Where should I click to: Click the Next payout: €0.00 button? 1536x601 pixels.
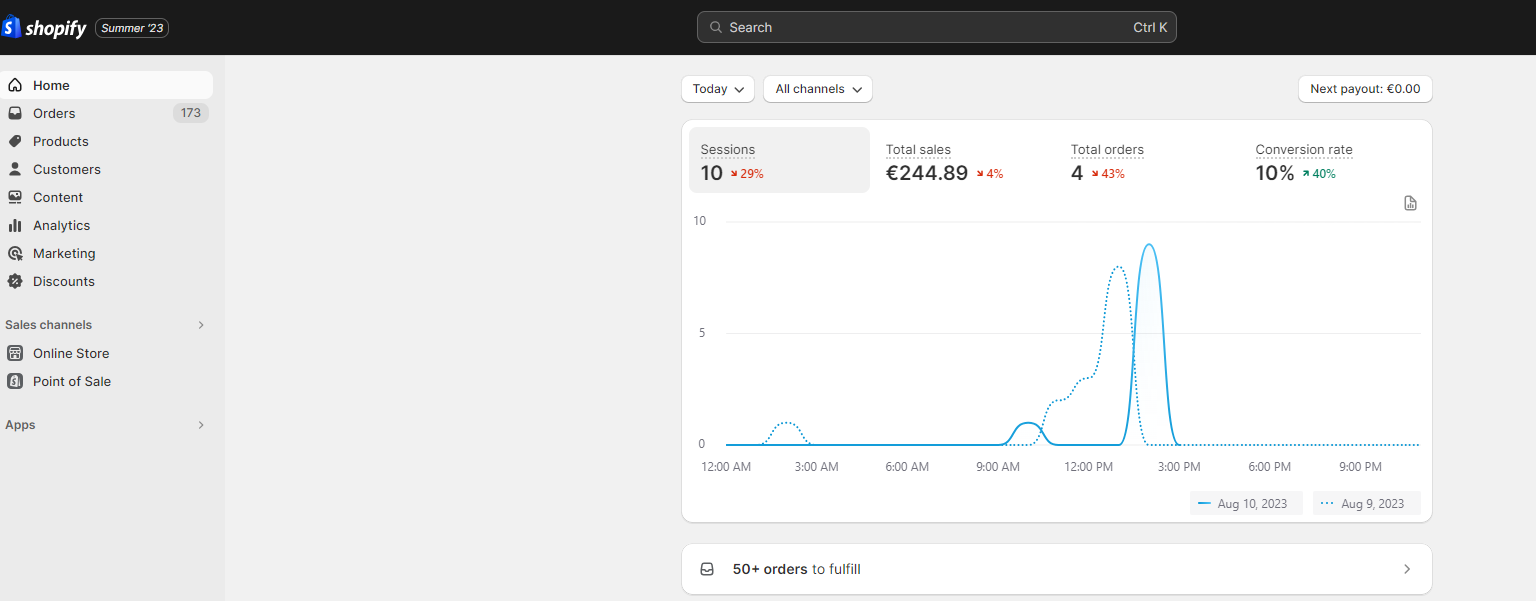coord(1364,89)
